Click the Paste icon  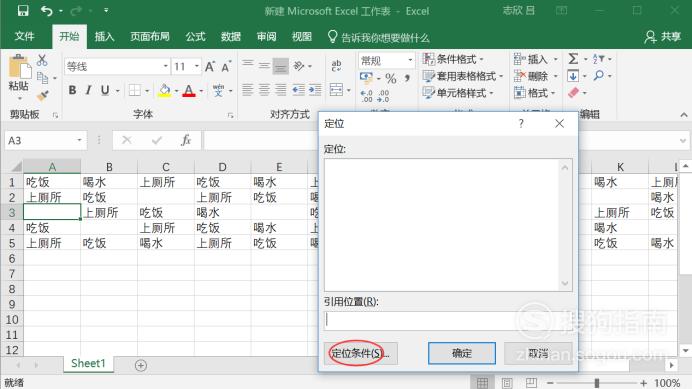click(x=19, y=68)
